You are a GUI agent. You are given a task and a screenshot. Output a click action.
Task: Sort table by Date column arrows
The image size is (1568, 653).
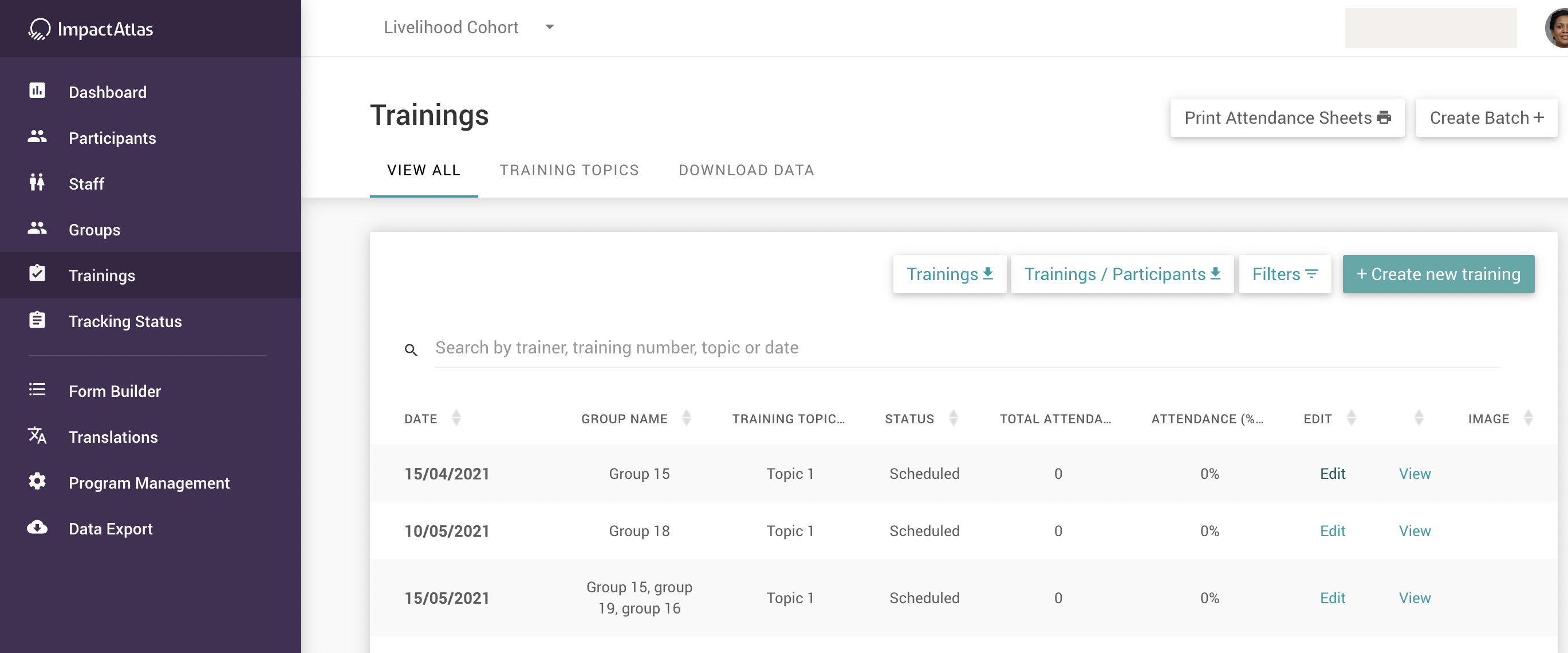456,418
